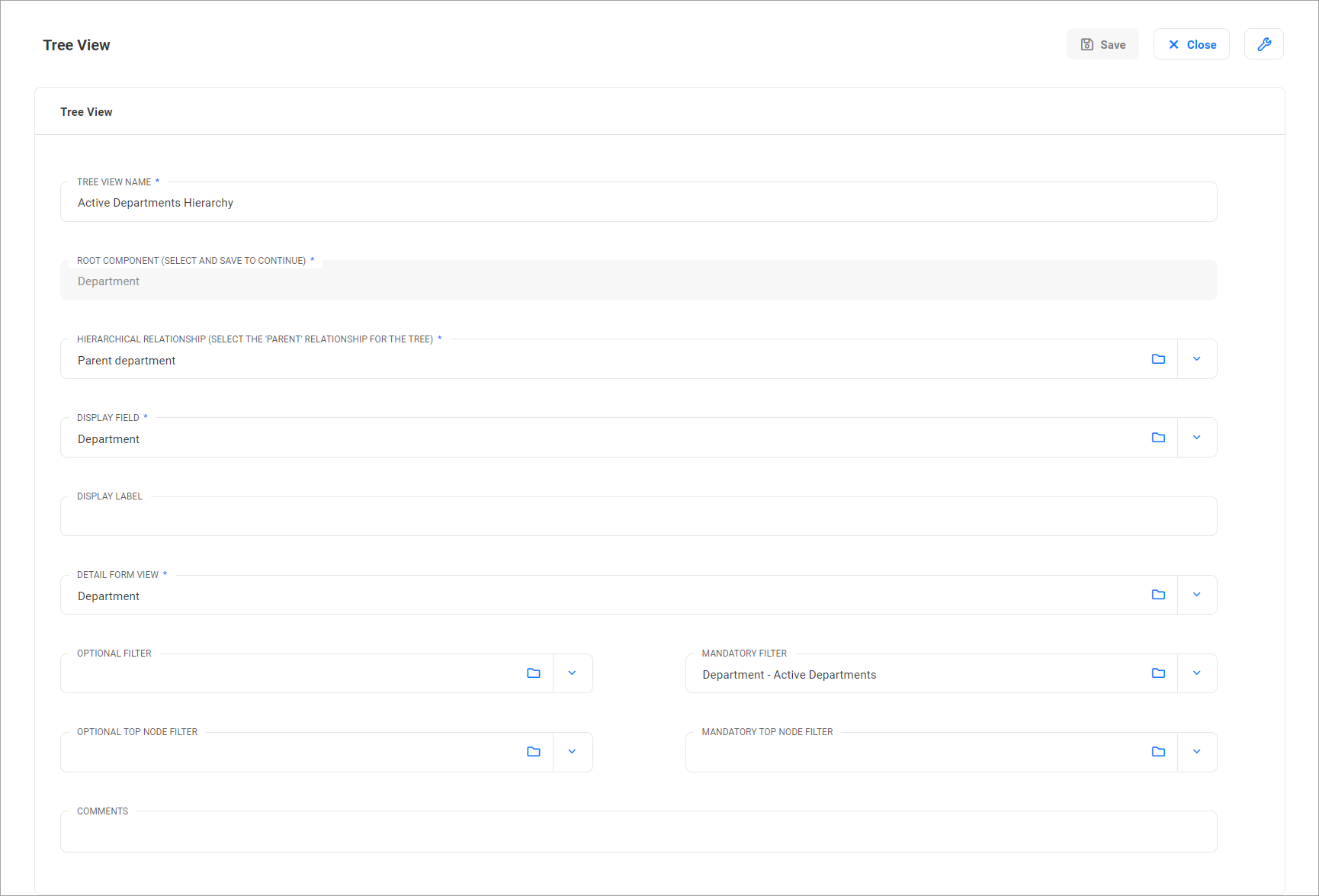Expand the Hierarchical Relationship dropdown

pos(1197,359)
